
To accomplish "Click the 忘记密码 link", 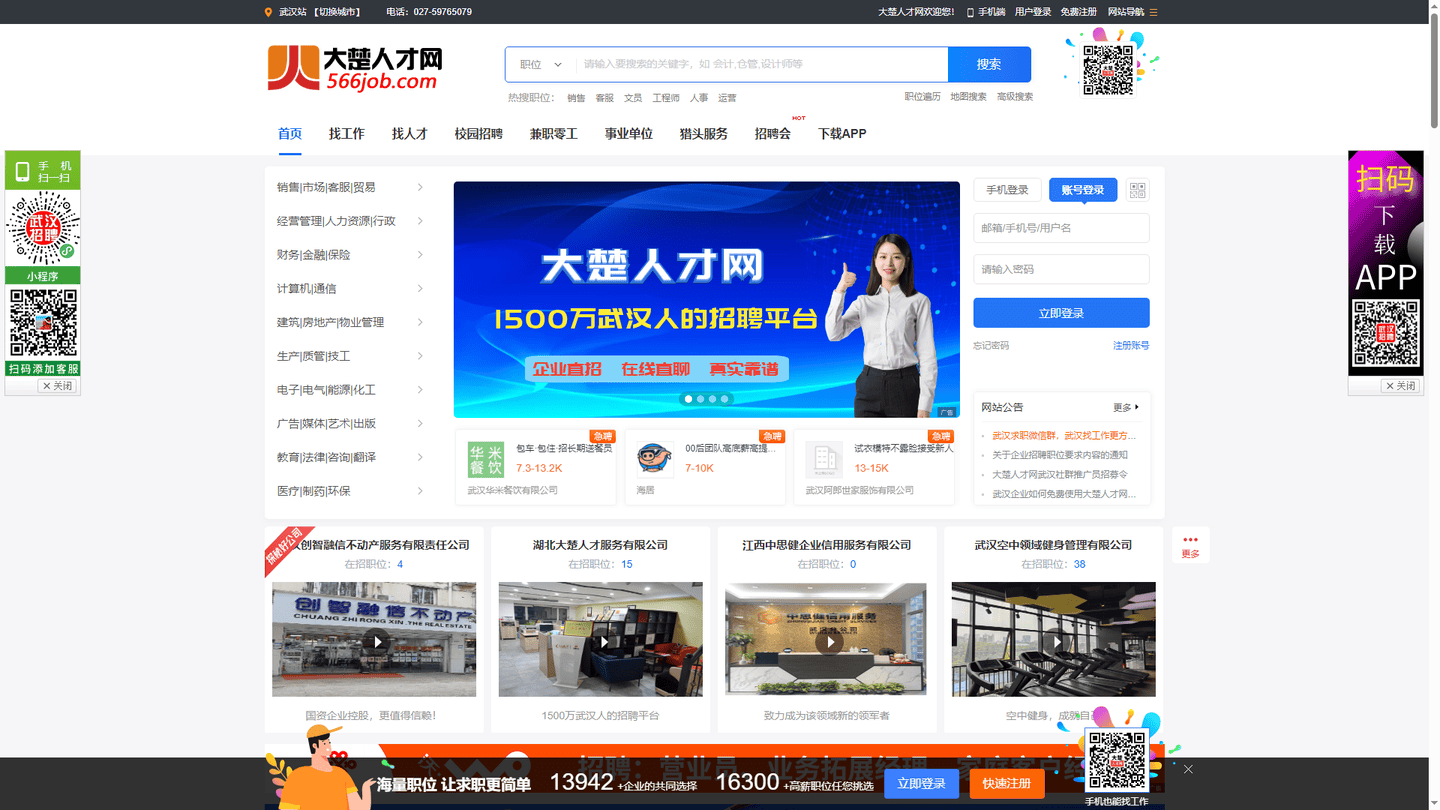I will click(x=991, y=345).
